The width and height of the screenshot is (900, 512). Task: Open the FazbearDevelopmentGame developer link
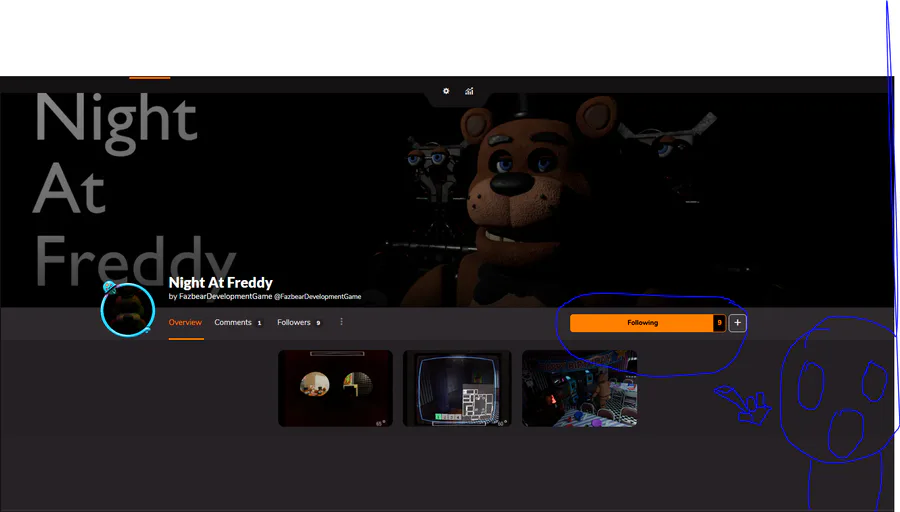pos(226,296)
